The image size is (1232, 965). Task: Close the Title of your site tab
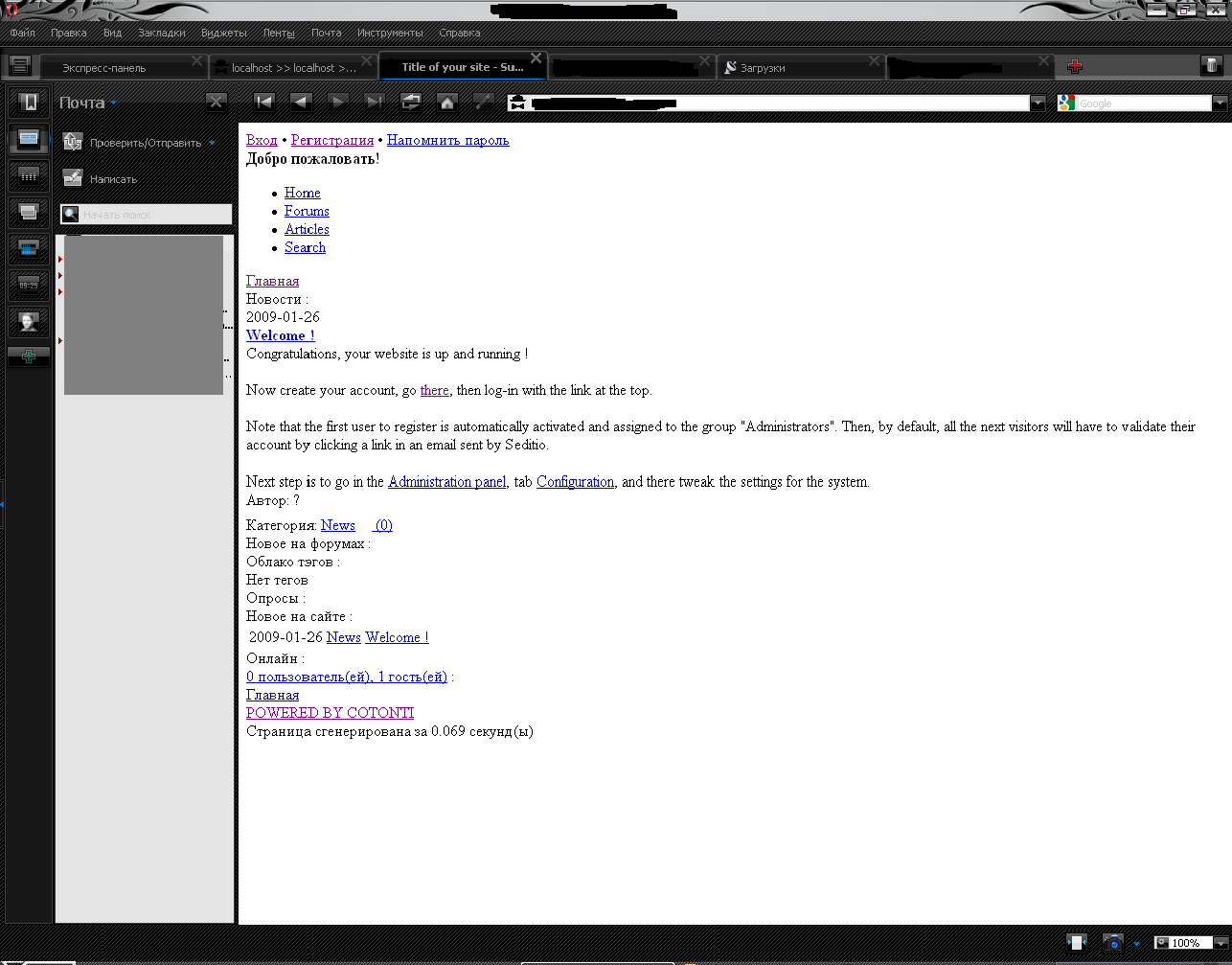[x=536, y=59]
